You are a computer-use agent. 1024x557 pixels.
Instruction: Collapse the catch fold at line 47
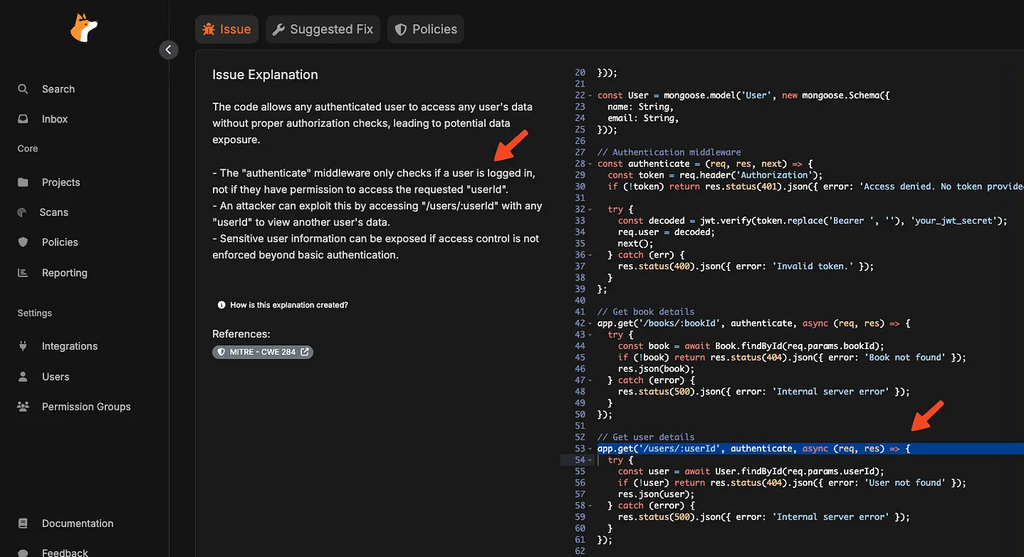(590, 380)
